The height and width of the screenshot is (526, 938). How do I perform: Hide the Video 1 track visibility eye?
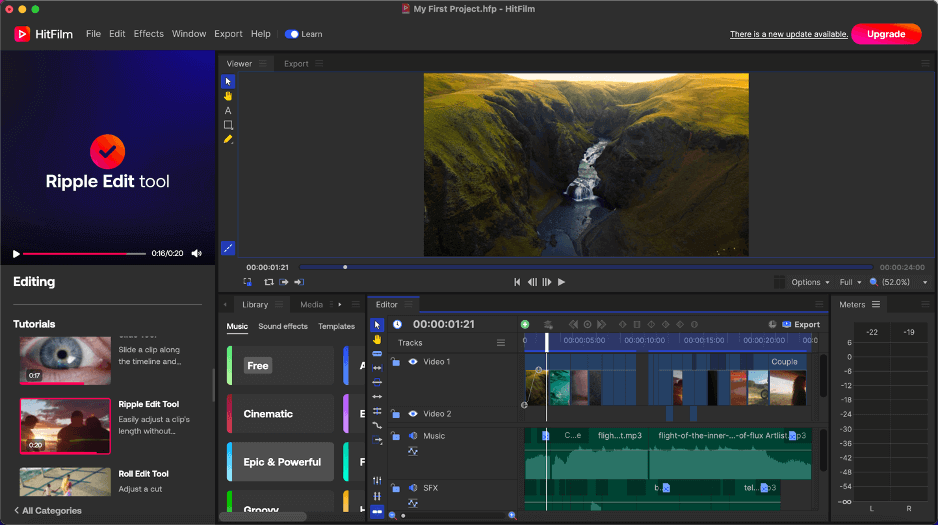click(412, 362)
